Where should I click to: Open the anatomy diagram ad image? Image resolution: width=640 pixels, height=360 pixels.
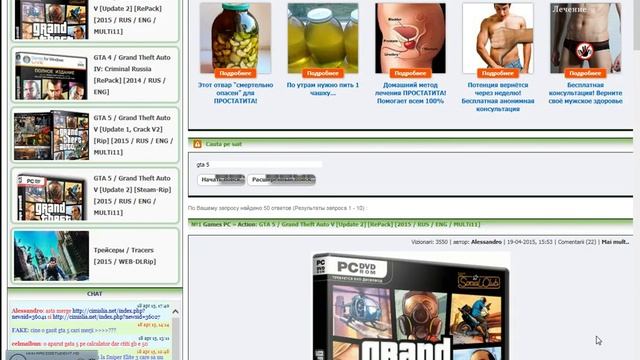[410, 38]
